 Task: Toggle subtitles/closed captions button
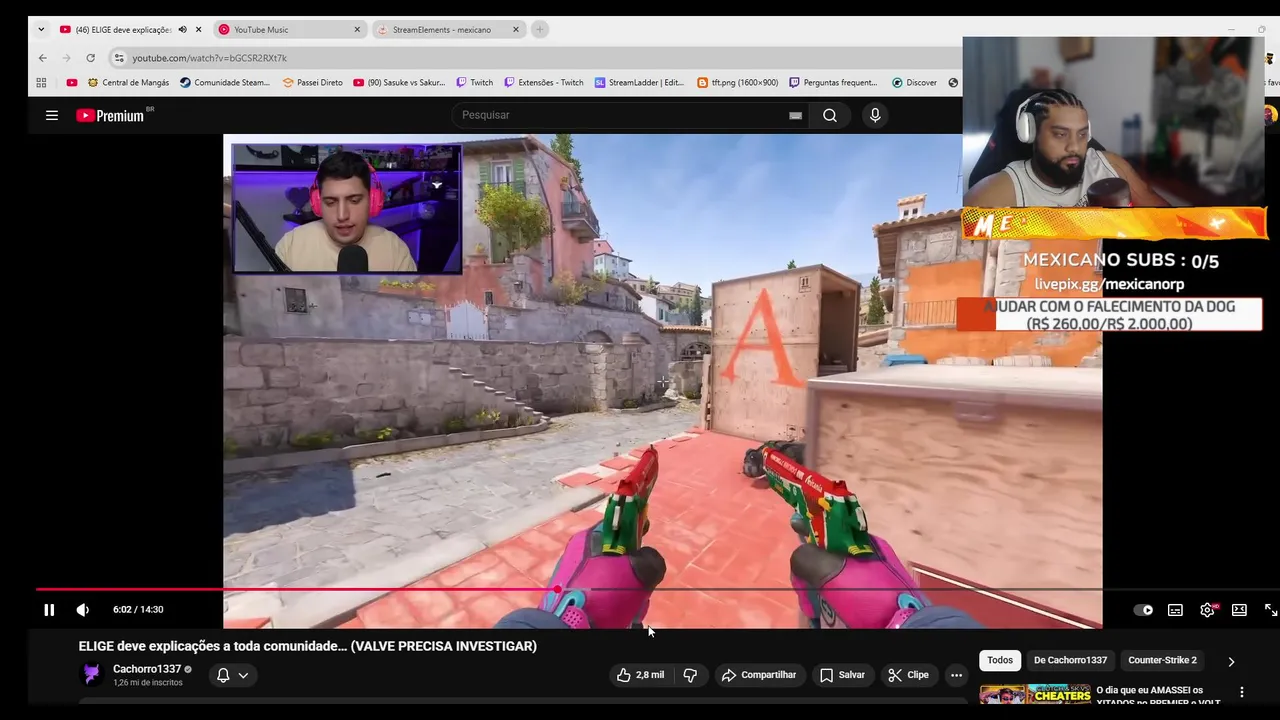(1175, 610)
